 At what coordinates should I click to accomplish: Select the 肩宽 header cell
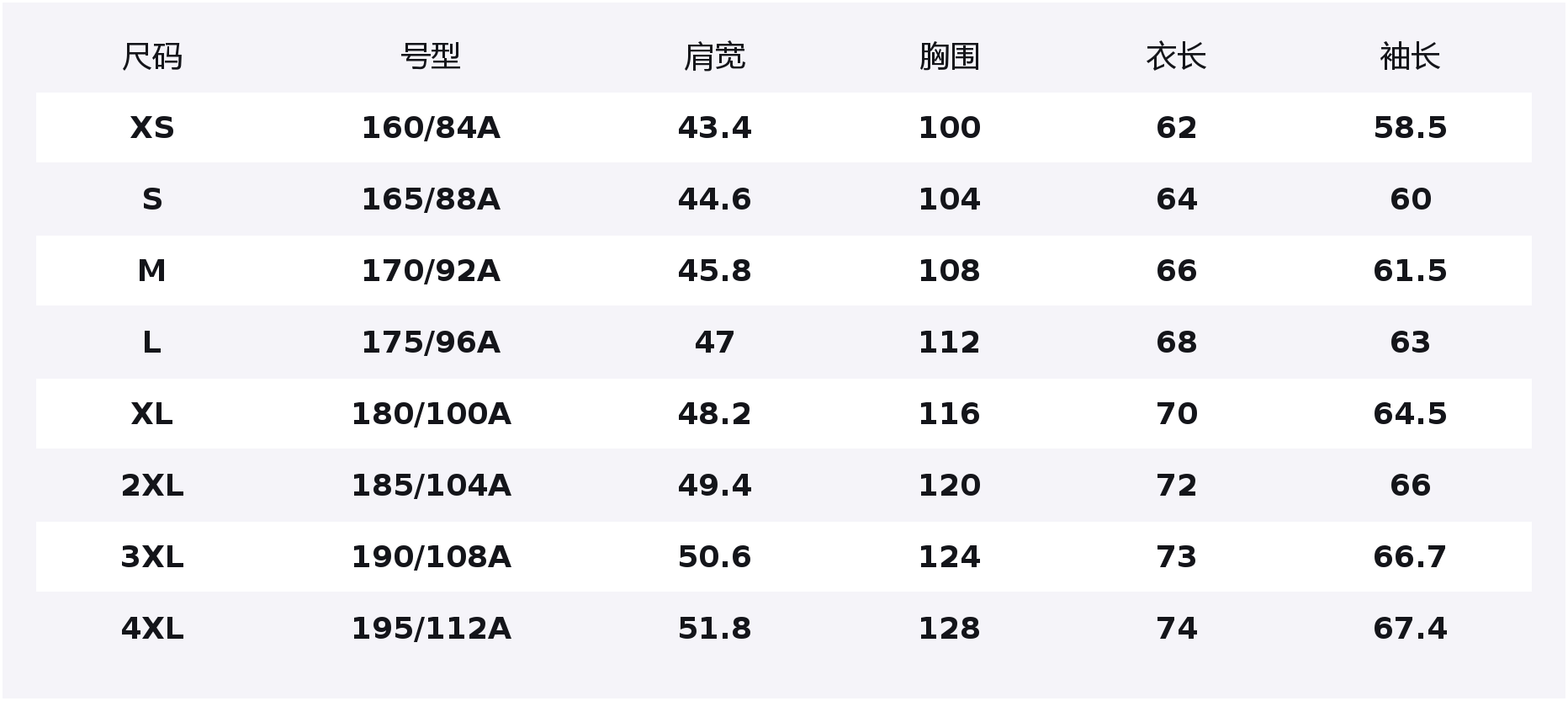tap(714, 57)
